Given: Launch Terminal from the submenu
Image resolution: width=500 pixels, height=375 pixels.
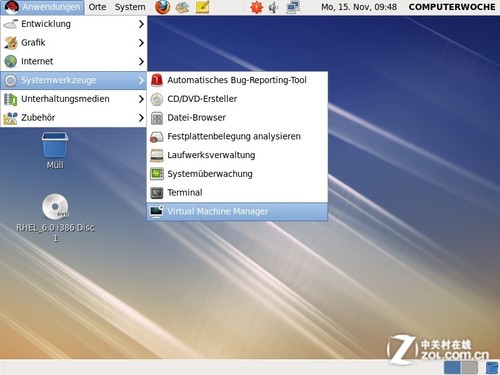Looking at the screenshot, I should coord(237,192).
